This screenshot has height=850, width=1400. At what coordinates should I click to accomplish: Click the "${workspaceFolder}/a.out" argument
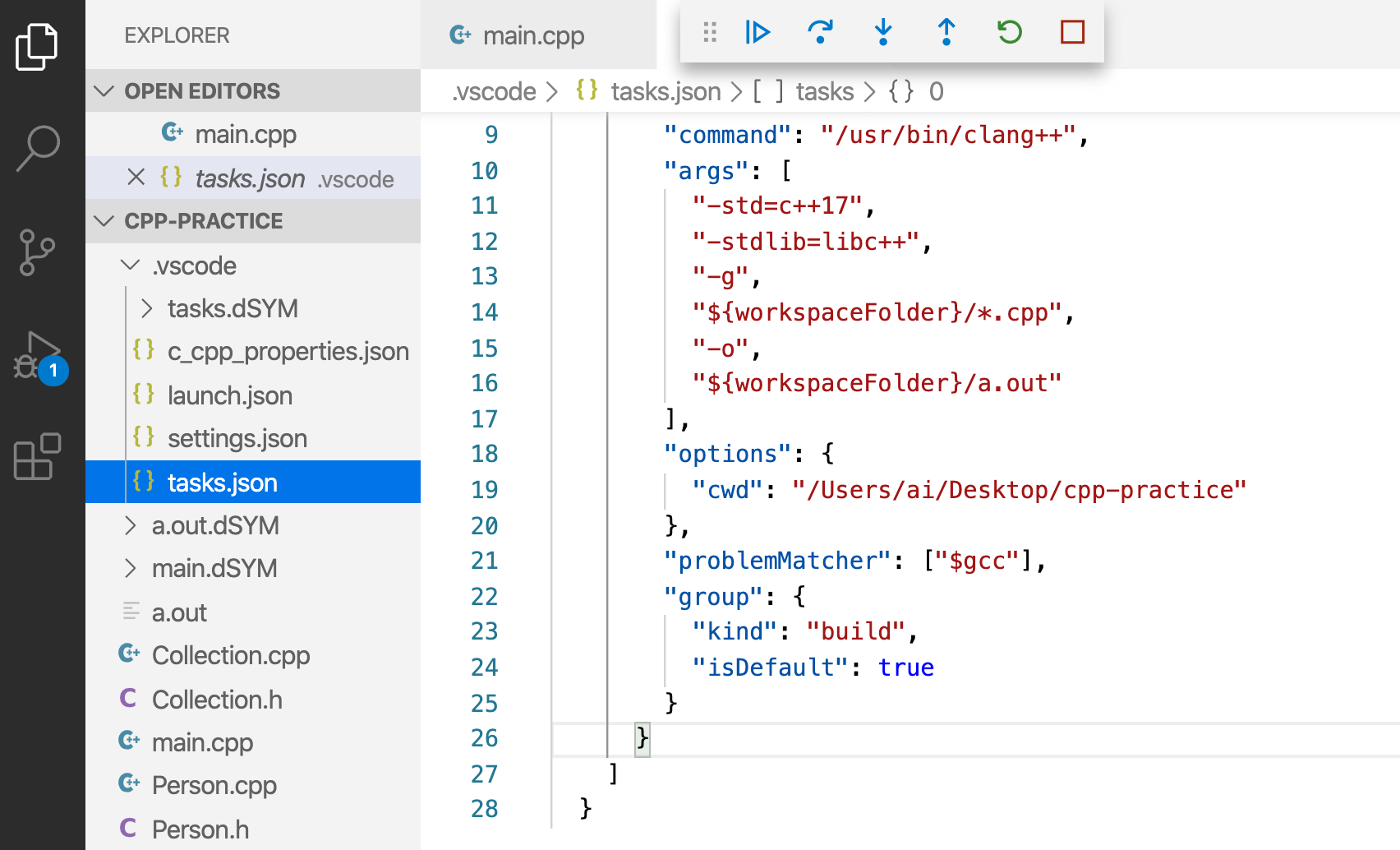click(877, 383)
